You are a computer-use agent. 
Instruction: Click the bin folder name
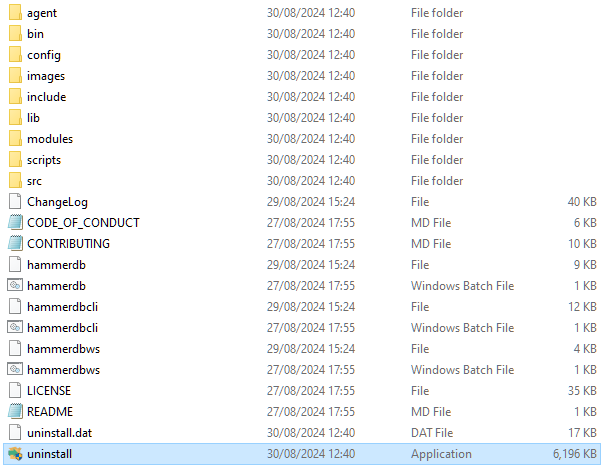click(x=35, y=34)
